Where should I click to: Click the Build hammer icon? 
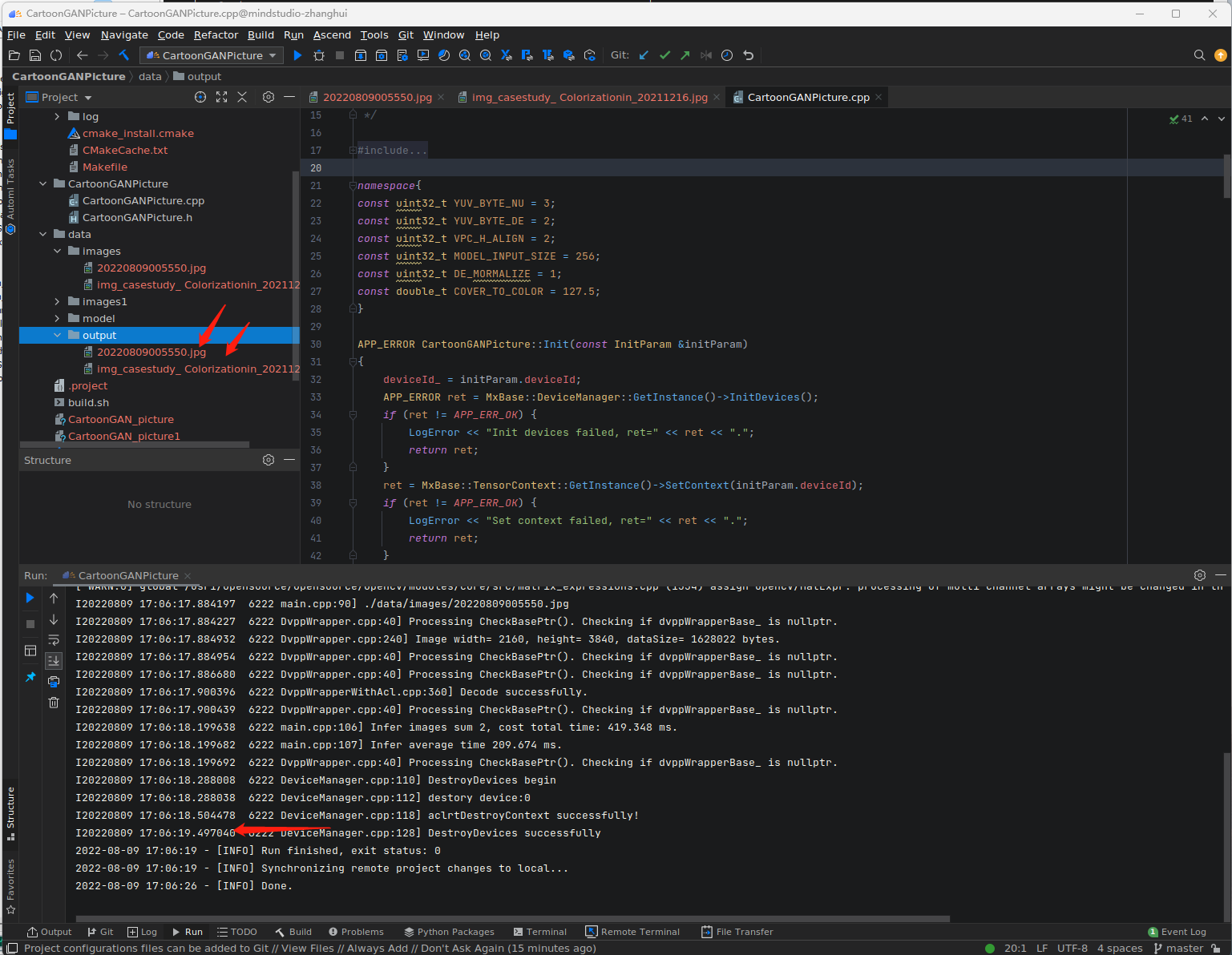click(x=124, y=55)
